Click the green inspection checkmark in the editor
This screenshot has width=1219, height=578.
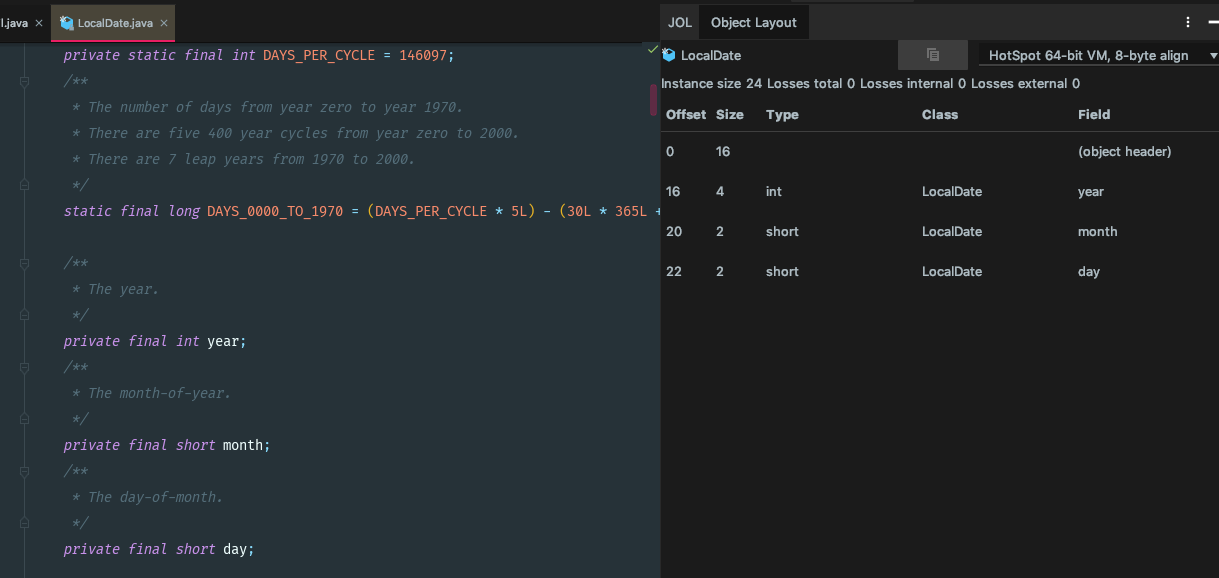click(653, 49)
